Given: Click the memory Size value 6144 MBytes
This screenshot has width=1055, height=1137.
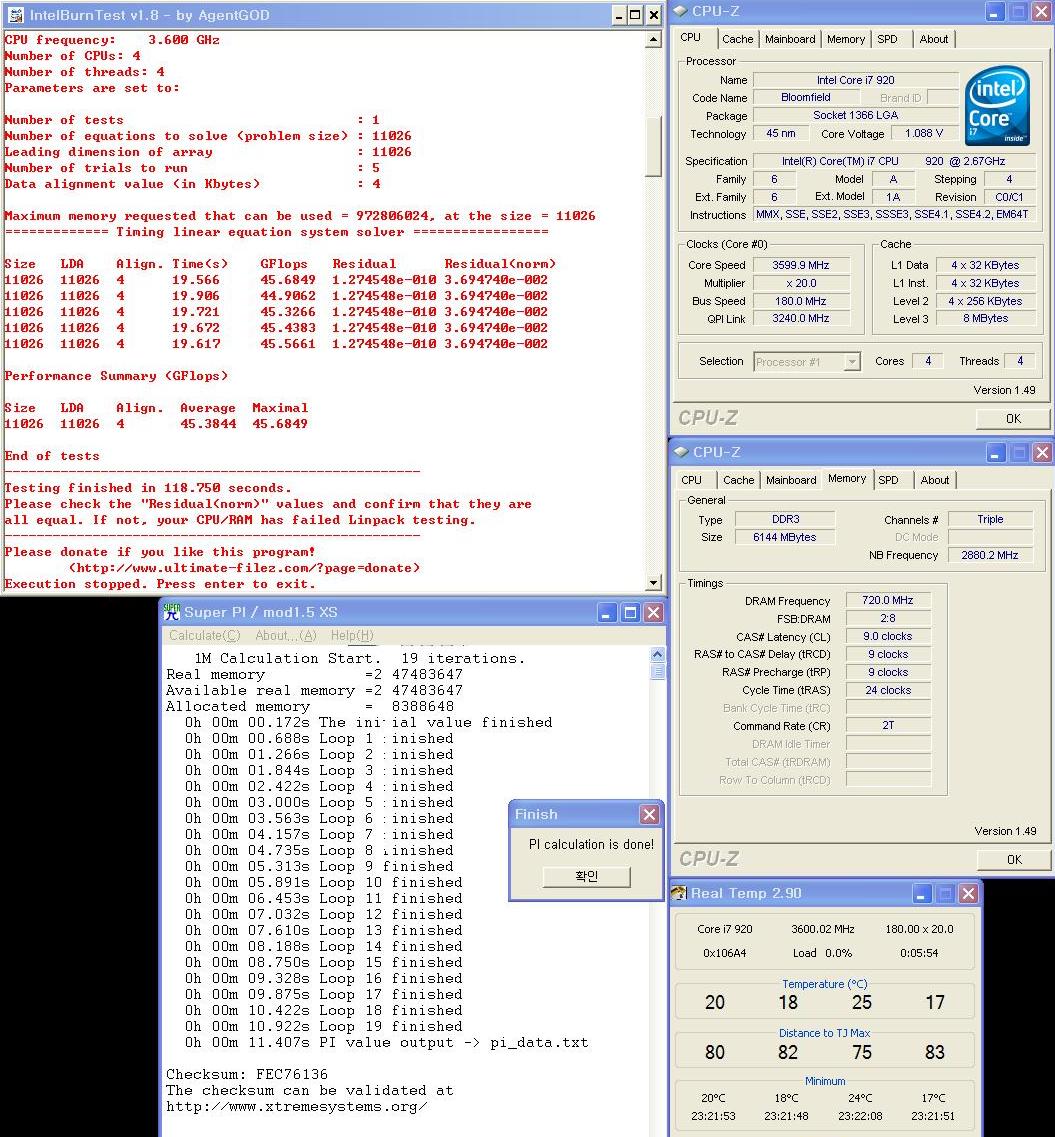Looking at the screenshot, I should [x=785, y=537].
